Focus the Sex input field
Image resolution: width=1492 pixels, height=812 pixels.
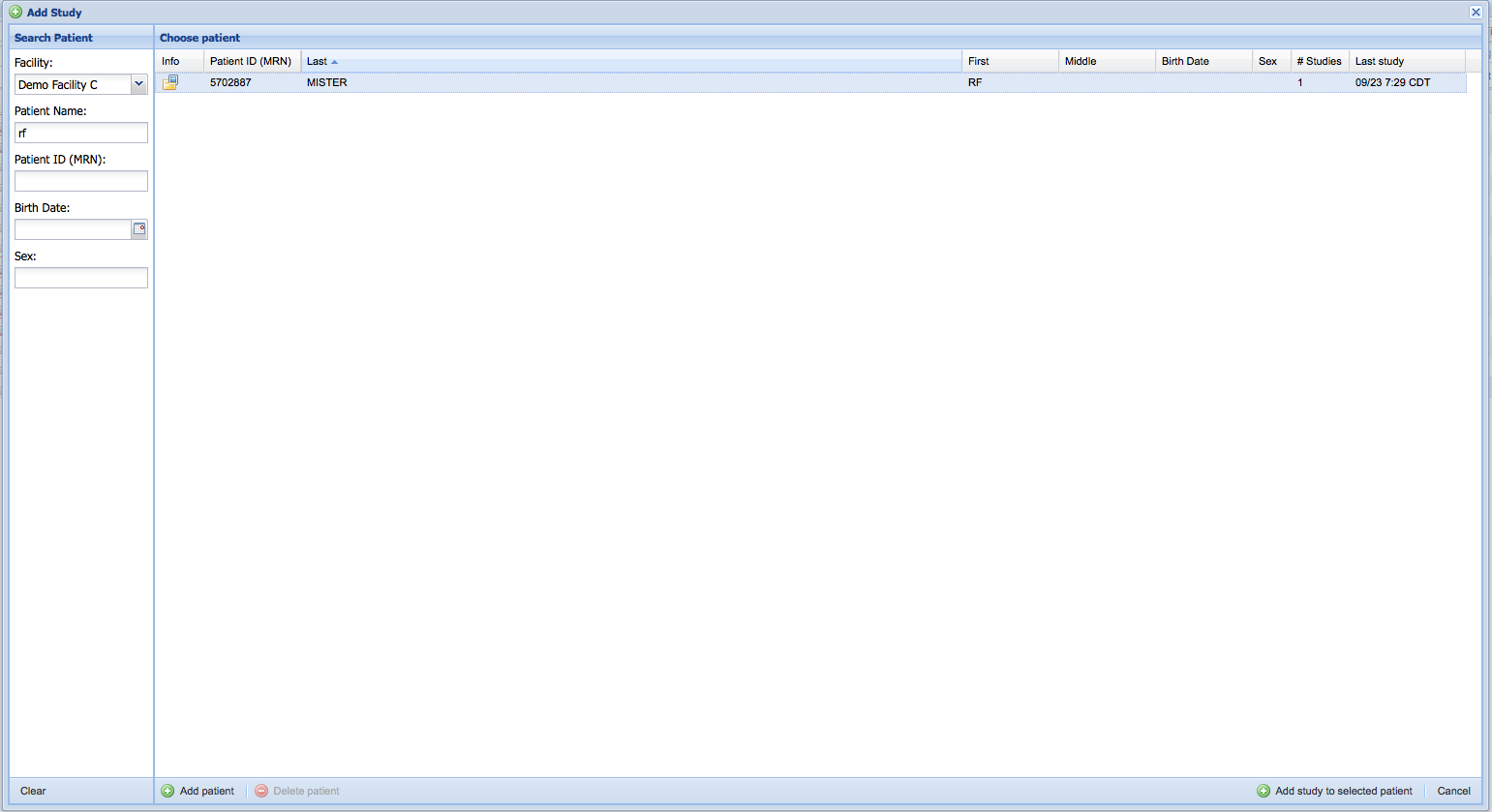(81, 278)
